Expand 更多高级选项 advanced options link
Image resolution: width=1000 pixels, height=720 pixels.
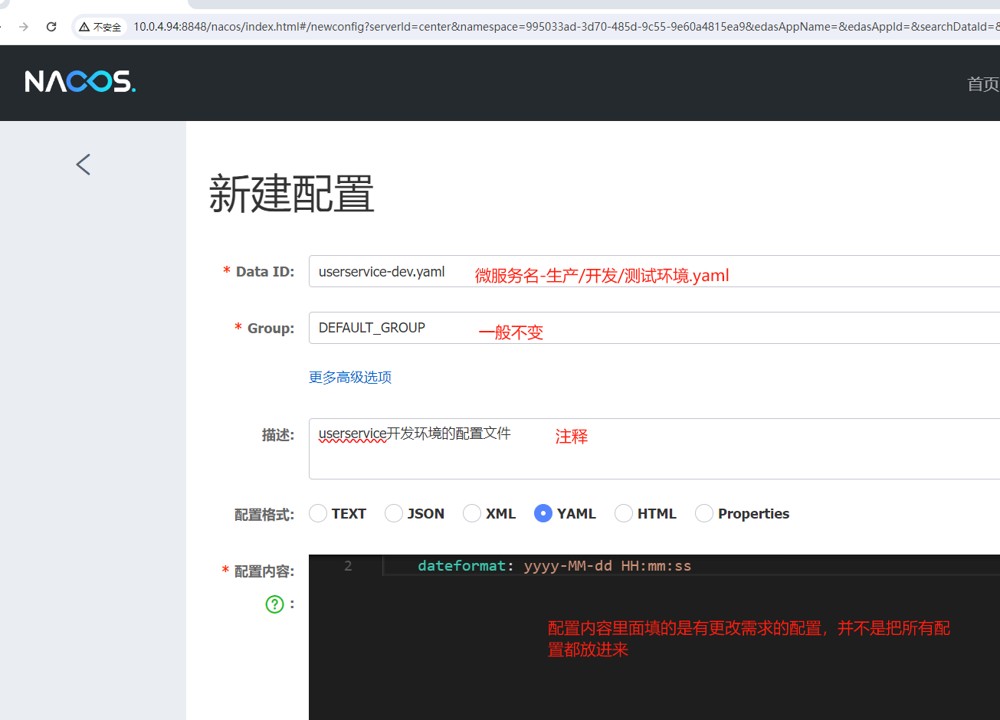(x=350, y=378)
